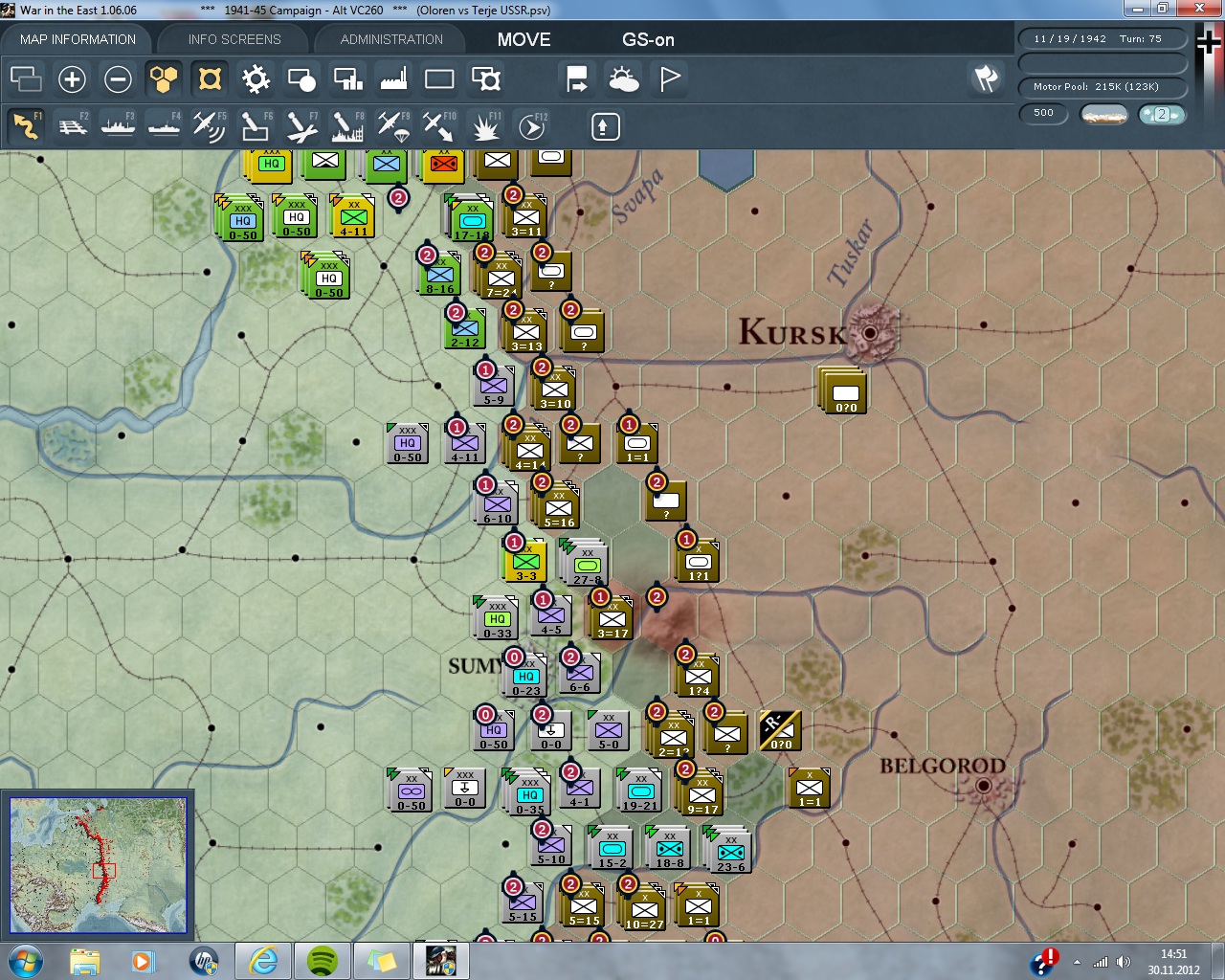Select the green 17-18 panzer counter
Viewport: 1225px width, 980px height.
(471, 218)
